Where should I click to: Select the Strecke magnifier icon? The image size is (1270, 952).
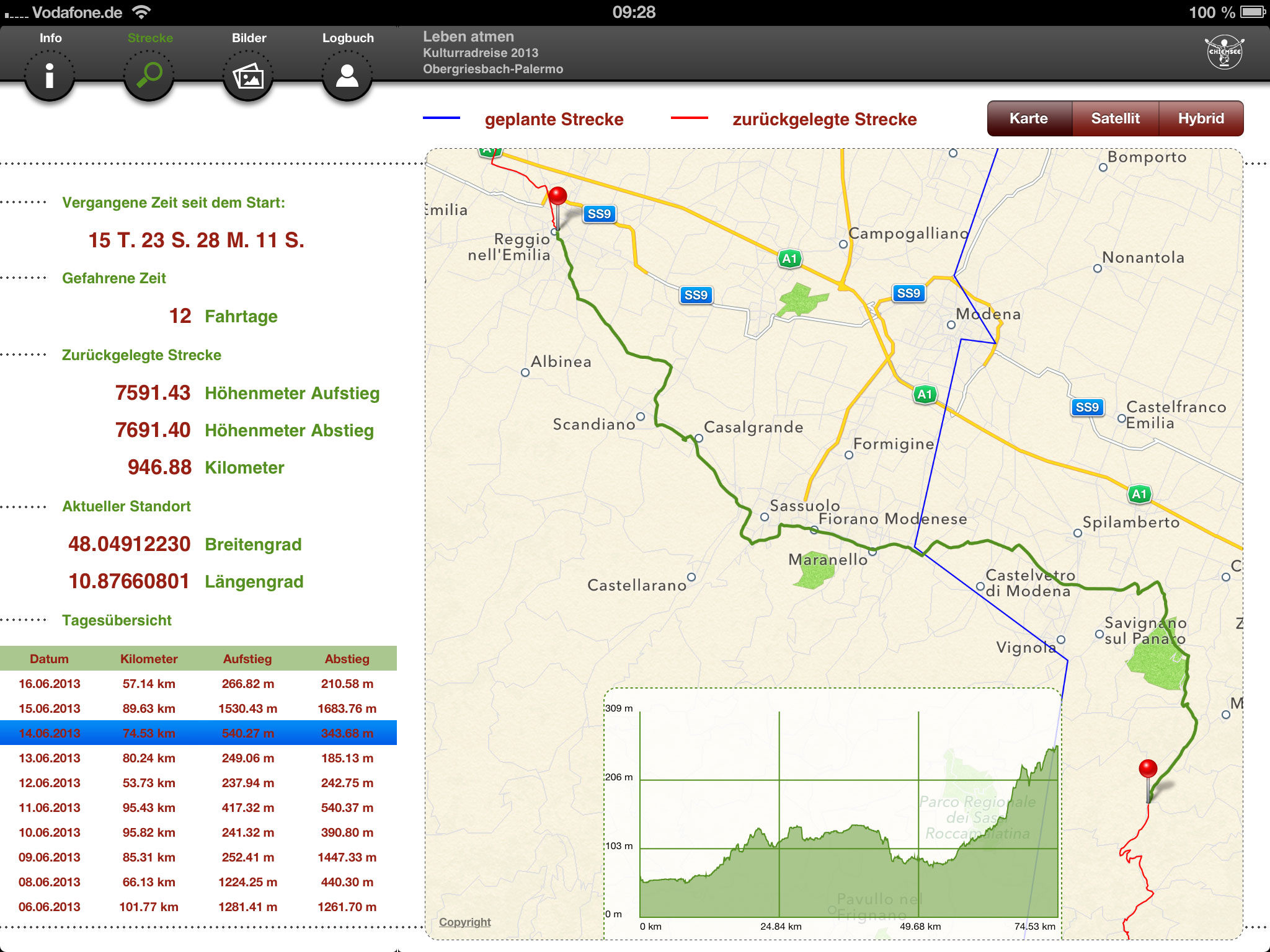(x=149, y=76)
